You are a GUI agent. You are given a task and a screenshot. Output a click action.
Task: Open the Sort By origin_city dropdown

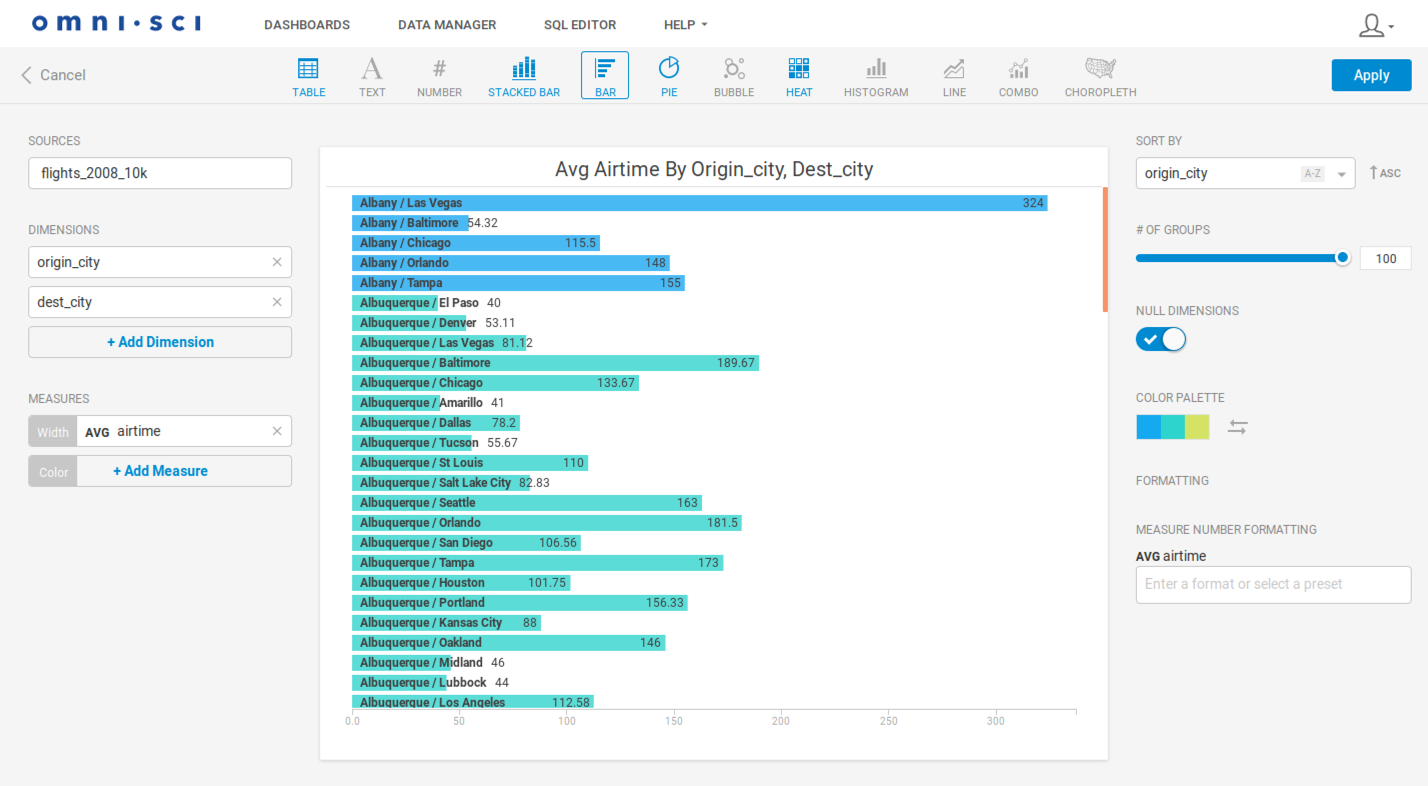[x=1245, y=173]
